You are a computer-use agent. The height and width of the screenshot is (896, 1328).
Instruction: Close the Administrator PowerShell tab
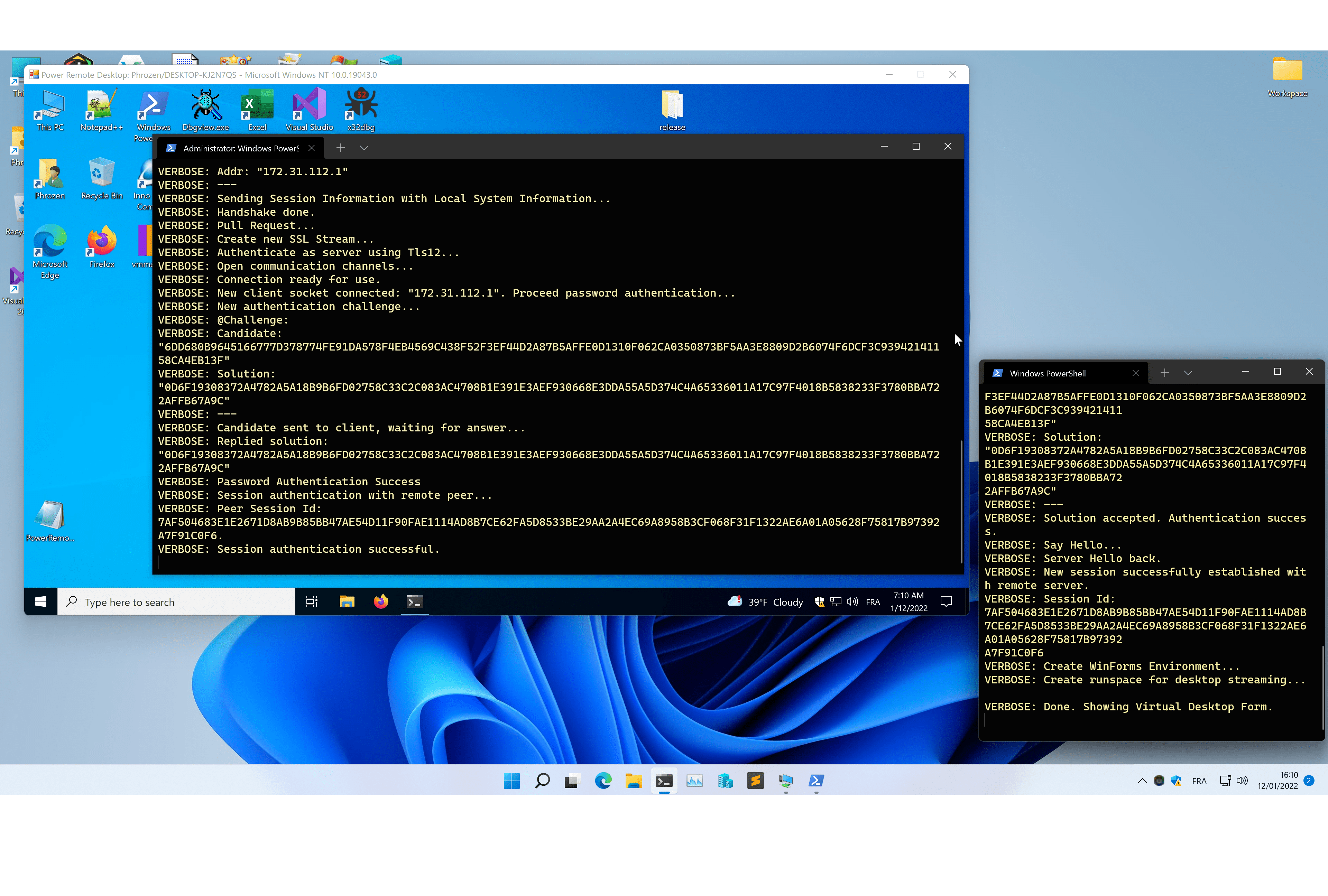tap(312, 148)
